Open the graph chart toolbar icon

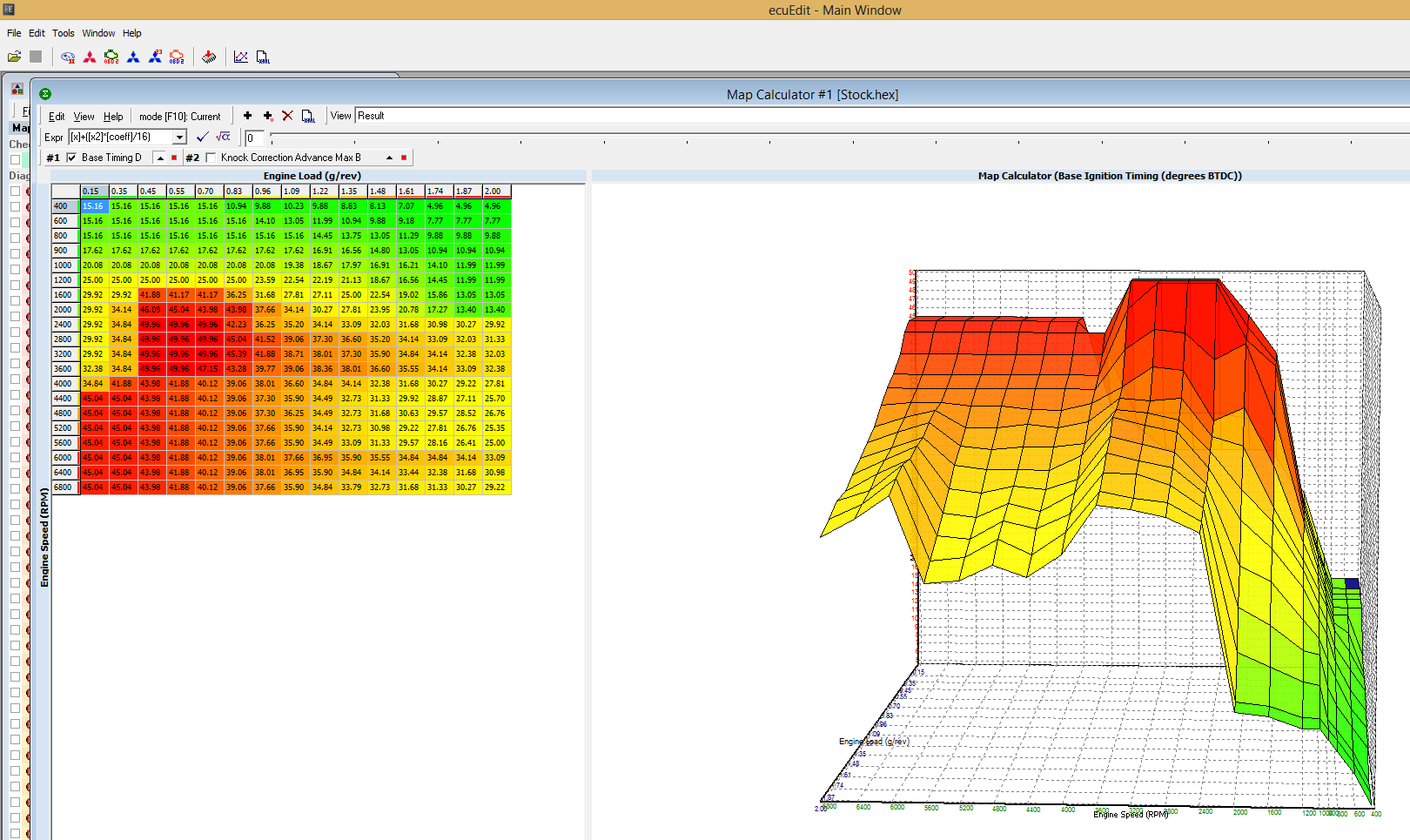[241, 57]
